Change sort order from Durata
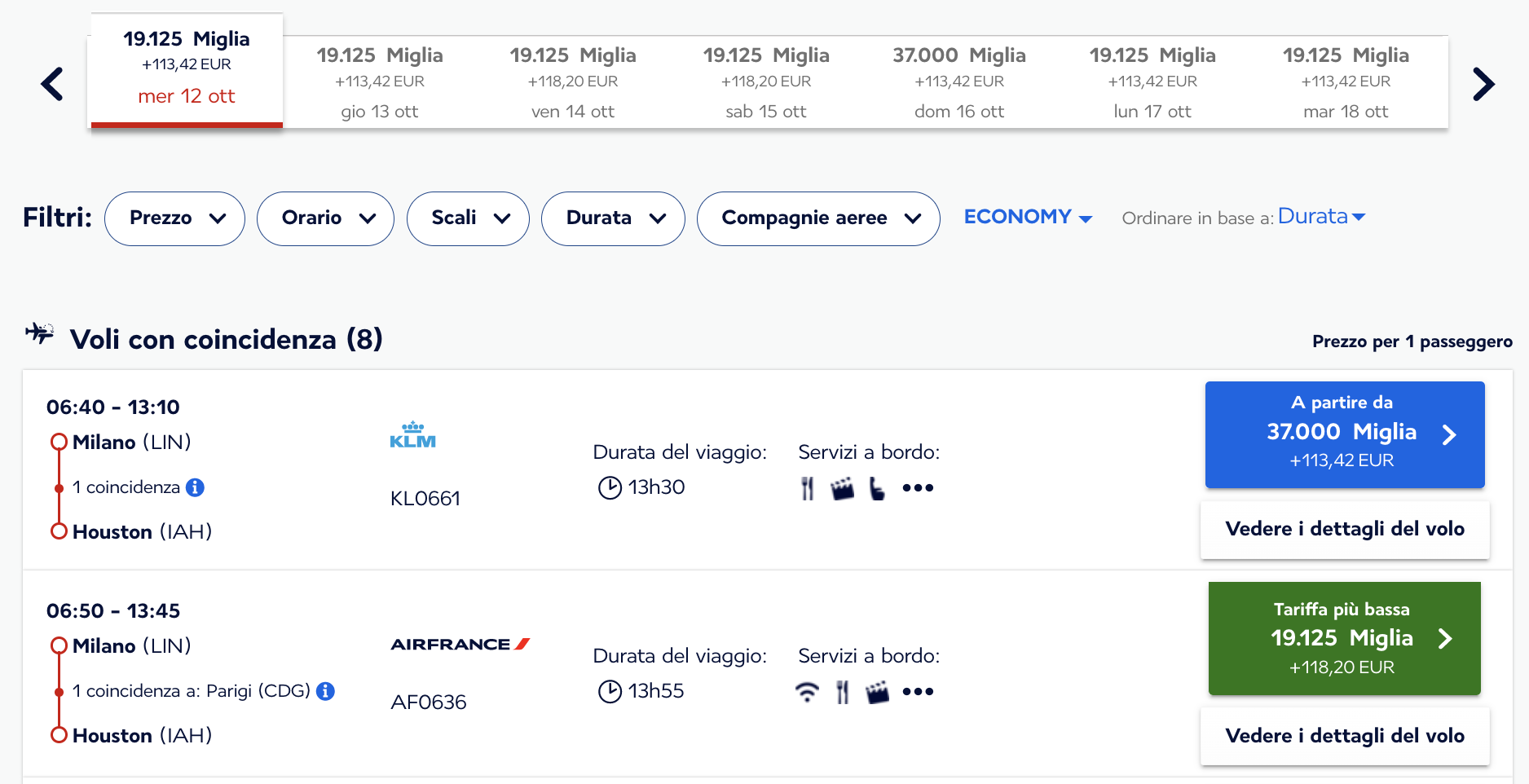The height and width of the screenshot is (784, 1529). tap(1321, 217)
